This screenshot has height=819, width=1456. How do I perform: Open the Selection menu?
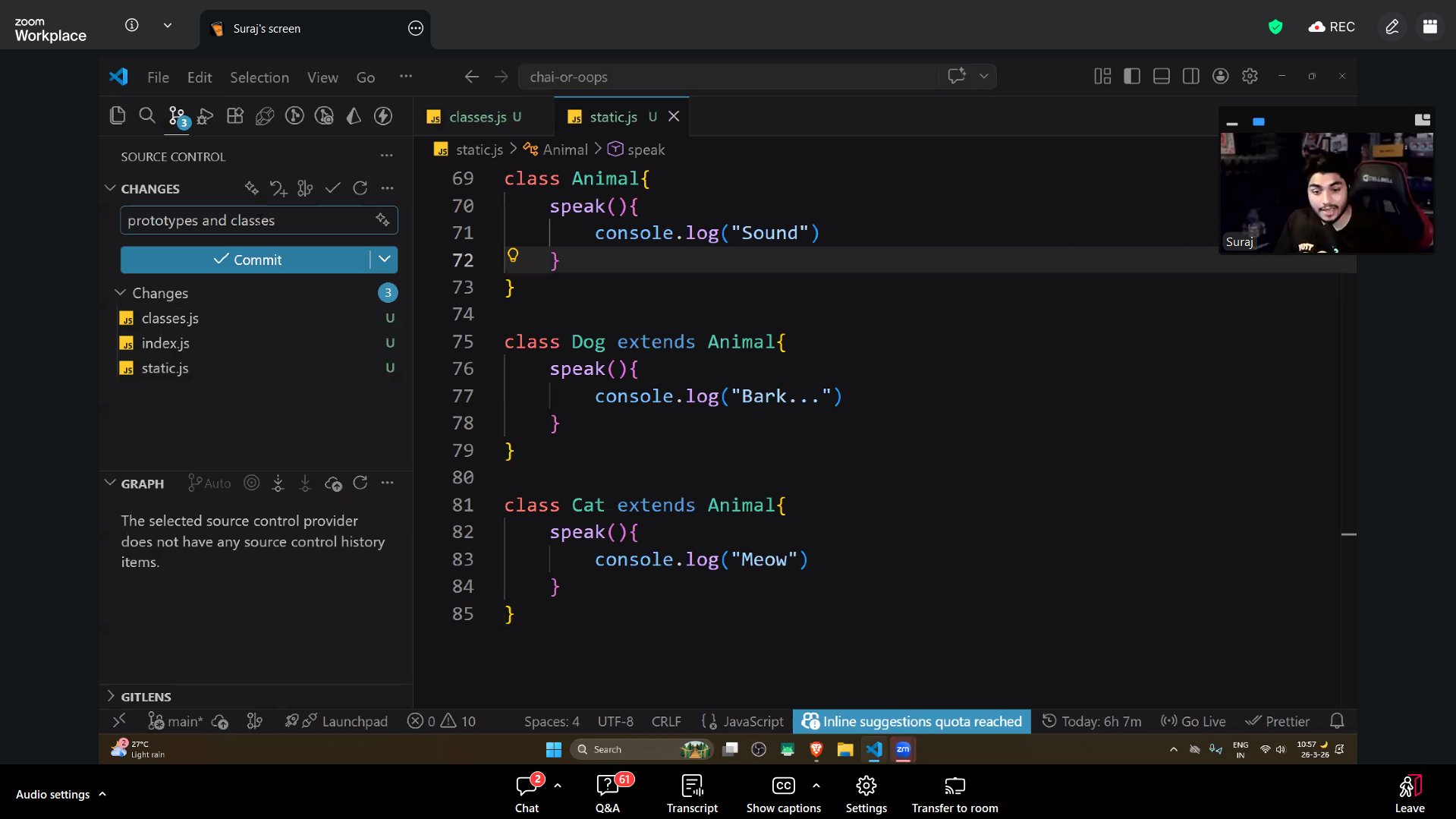click(x=259, y=77)
